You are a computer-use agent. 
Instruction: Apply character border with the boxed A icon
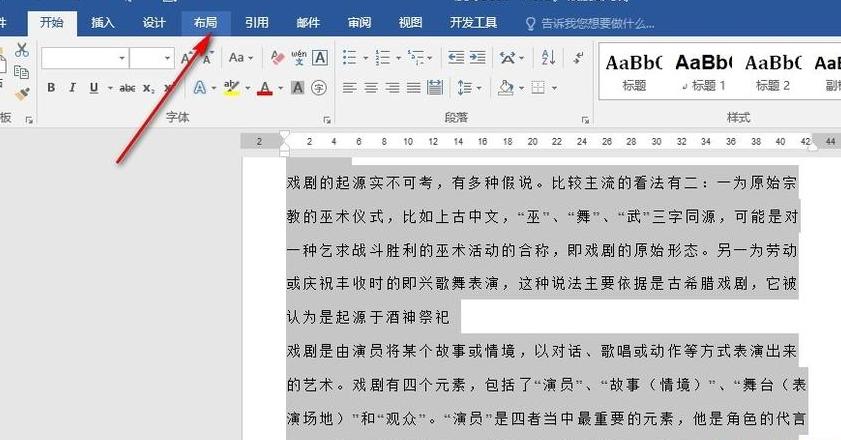coord(320,57)
